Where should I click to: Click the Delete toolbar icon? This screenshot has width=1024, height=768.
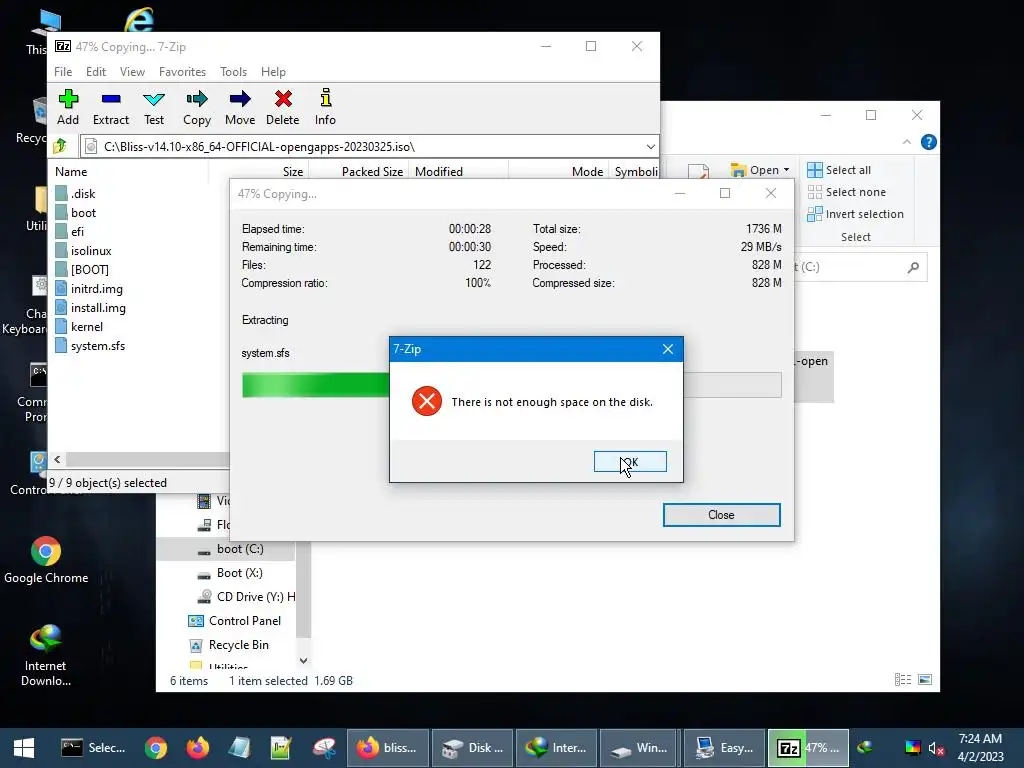pyautogui.click(x=283, y=108)
